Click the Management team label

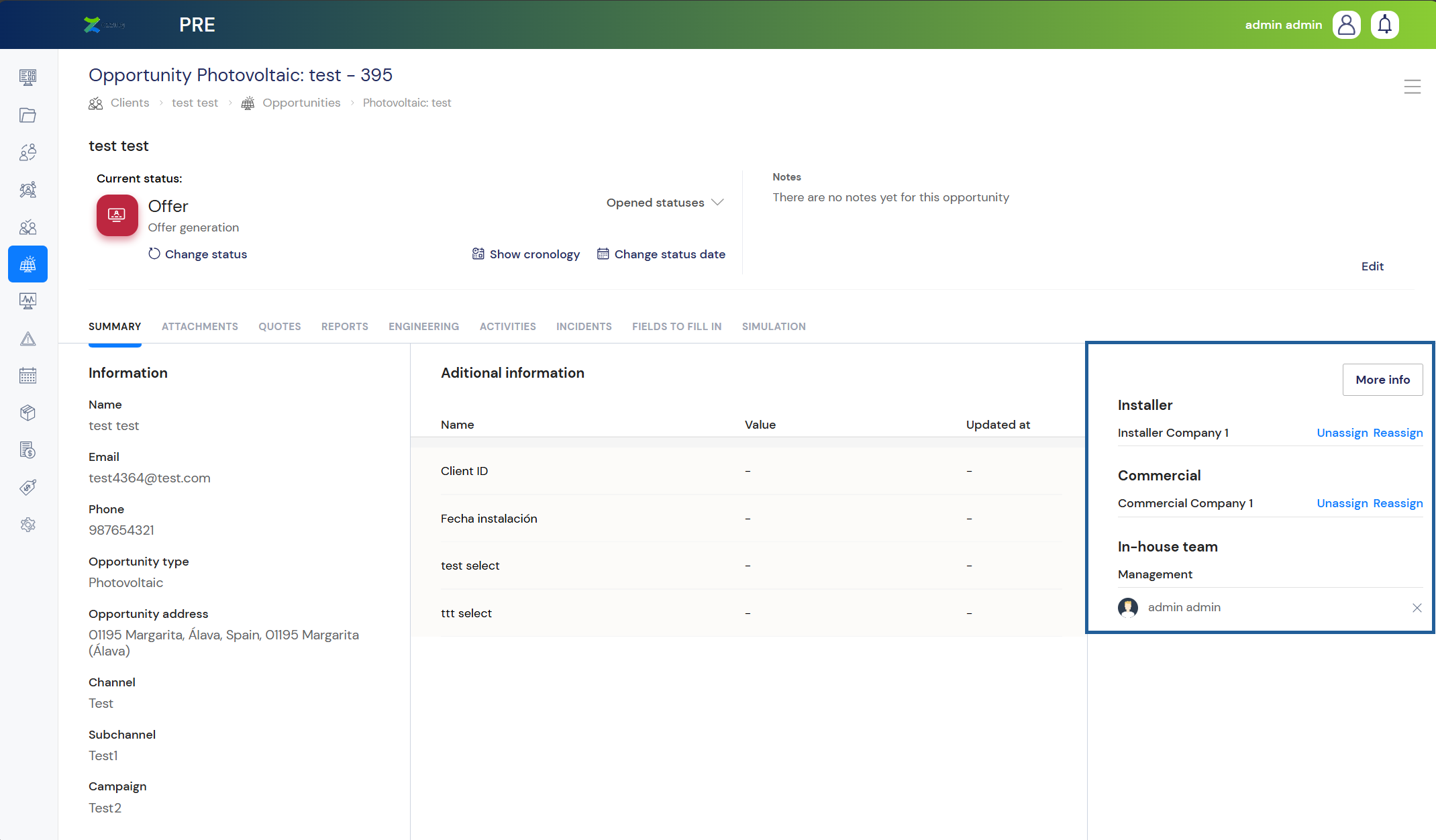click(1155, 574)
